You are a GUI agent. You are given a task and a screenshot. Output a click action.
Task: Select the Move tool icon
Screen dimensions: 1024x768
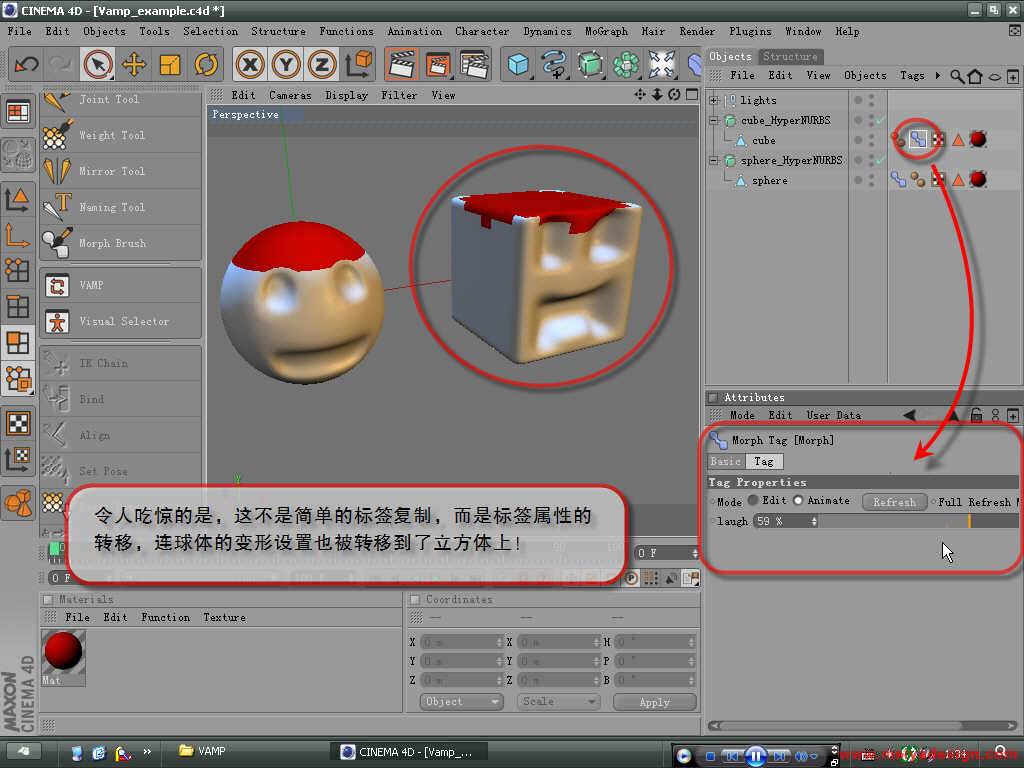[134, 65]
